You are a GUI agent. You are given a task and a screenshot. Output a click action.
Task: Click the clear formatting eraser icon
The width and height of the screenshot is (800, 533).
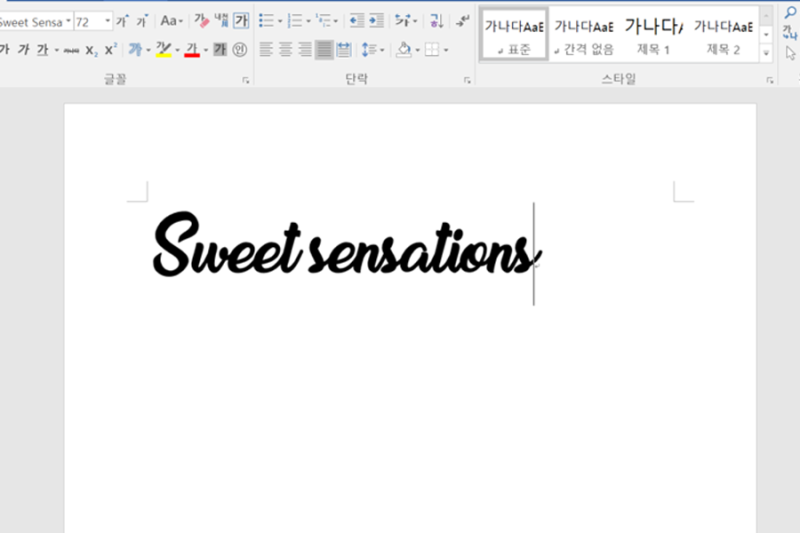(x=202, y=21)
